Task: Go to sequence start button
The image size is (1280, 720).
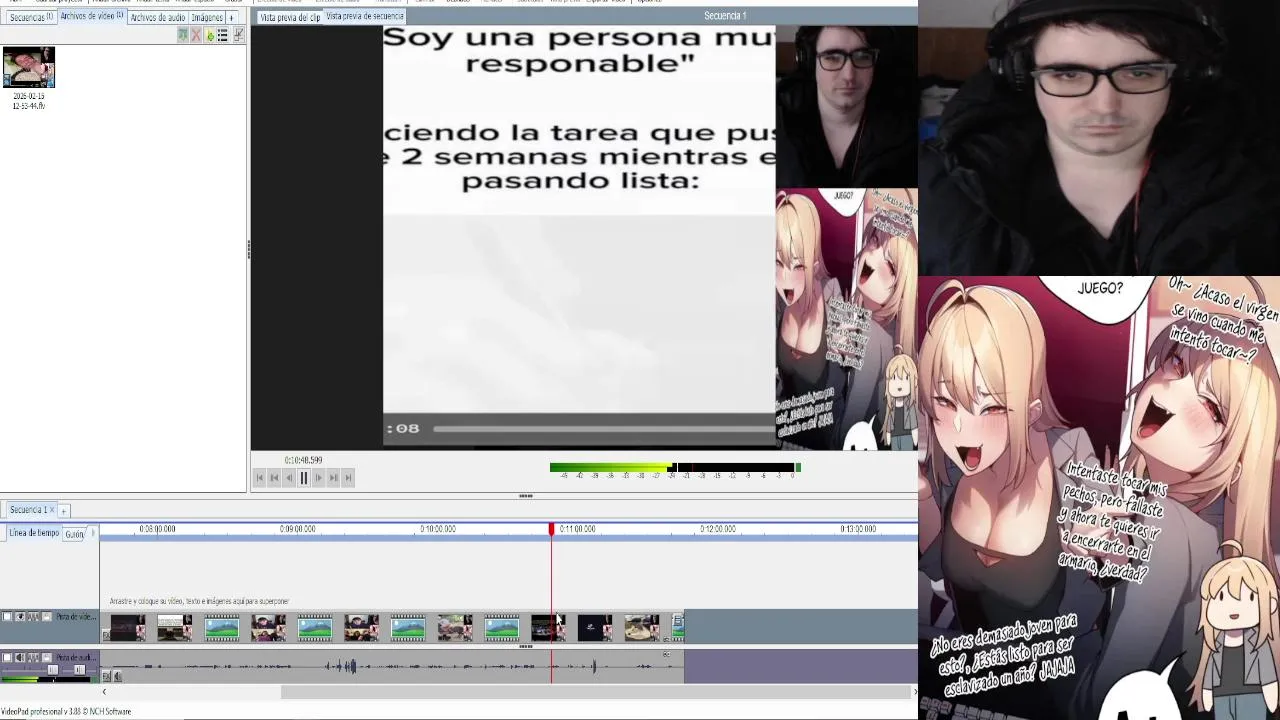Action: [259, 478]
